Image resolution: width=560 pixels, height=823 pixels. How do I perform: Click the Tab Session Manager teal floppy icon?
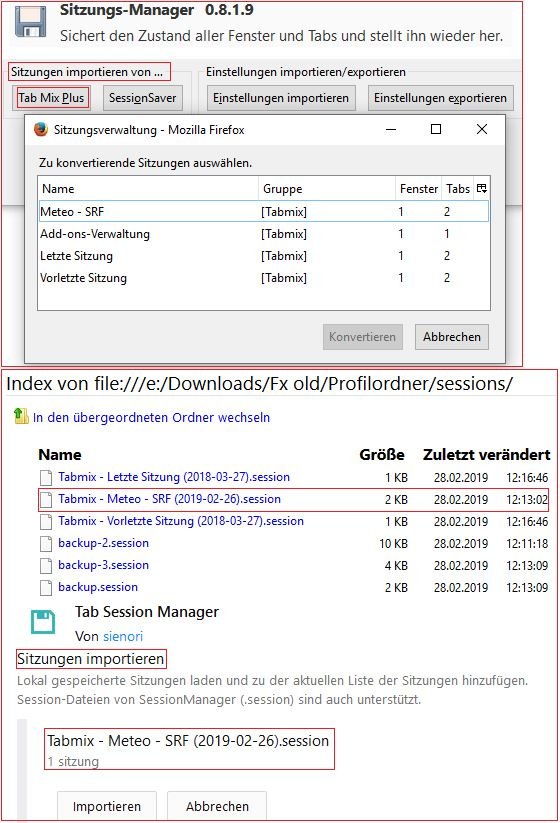43,622
